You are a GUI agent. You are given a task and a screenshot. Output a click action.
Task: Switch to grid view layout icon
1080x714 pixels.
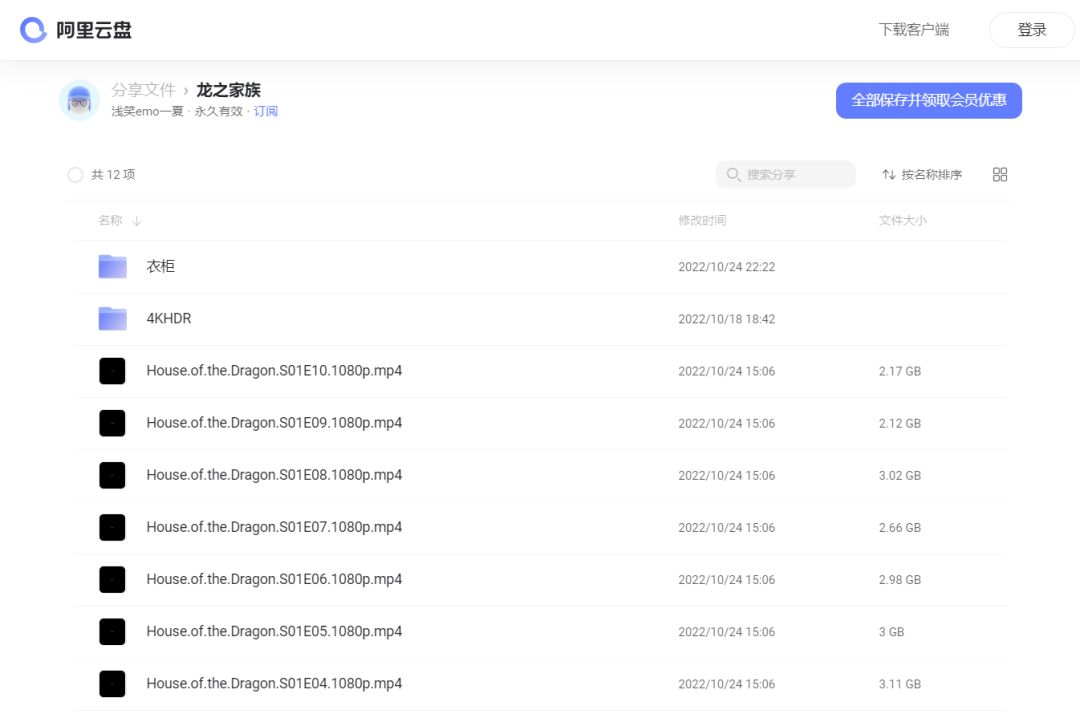click(999, 175)
